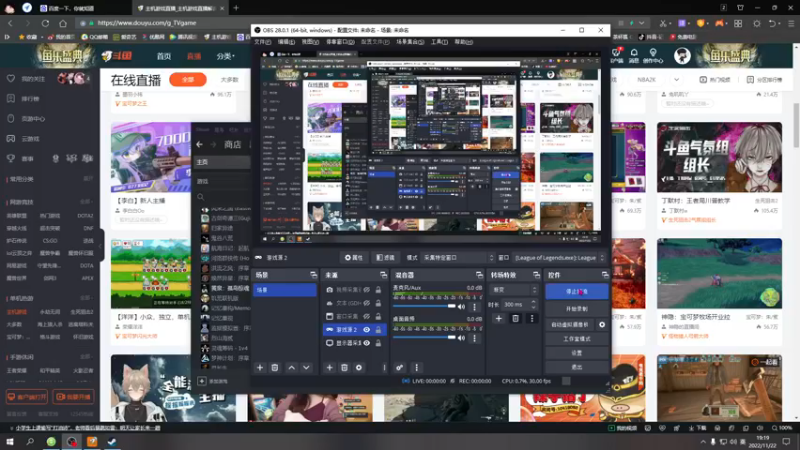Screen dimensions: 800x450
Task: Show the hidden 视频采集设备 source
Action: (x=366, y=290)
